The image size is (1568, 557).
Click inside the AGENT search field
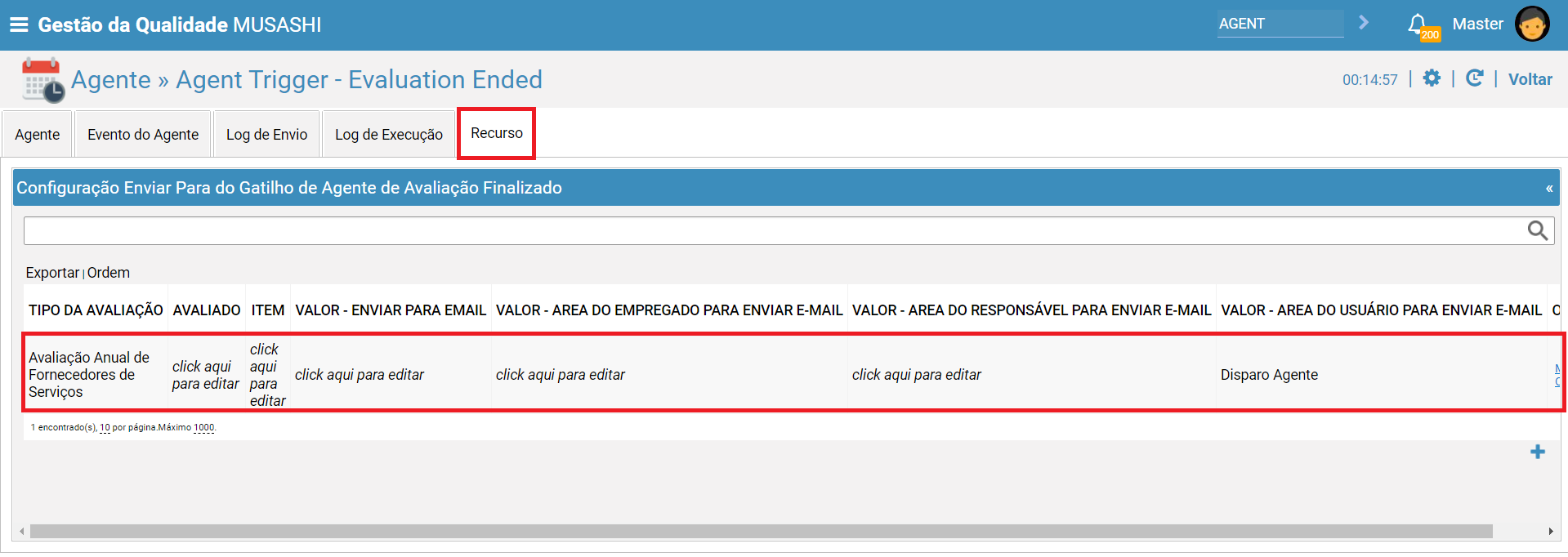(1280, 24)
